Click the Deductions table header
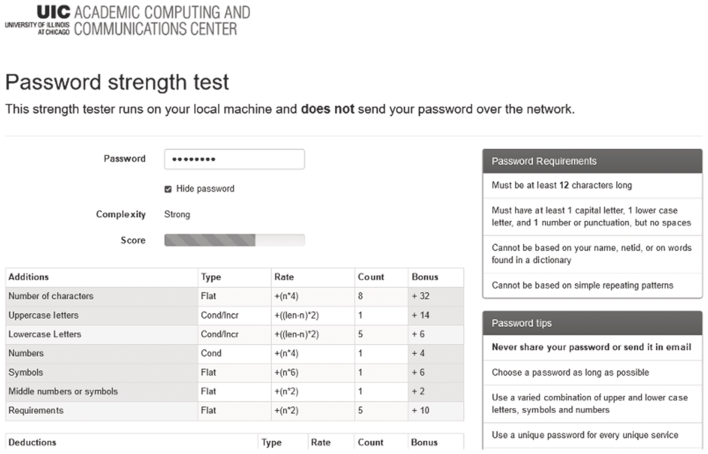This screenshot has height=454, width=708. pyautogui.click(x=234, y=442)
